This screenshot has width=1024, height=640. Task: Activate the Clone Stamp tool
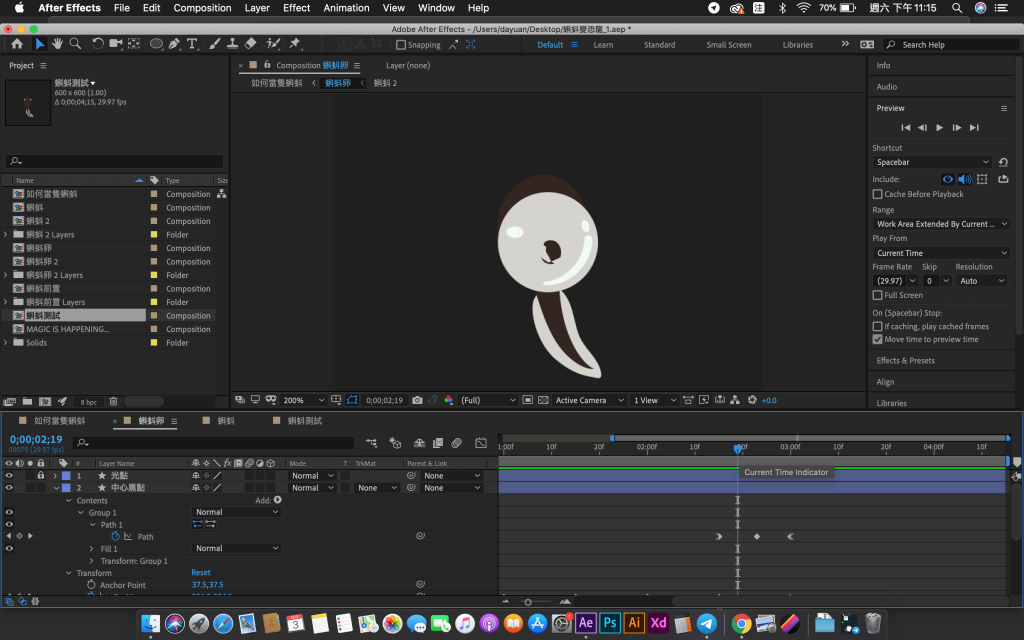coord(232,44)
